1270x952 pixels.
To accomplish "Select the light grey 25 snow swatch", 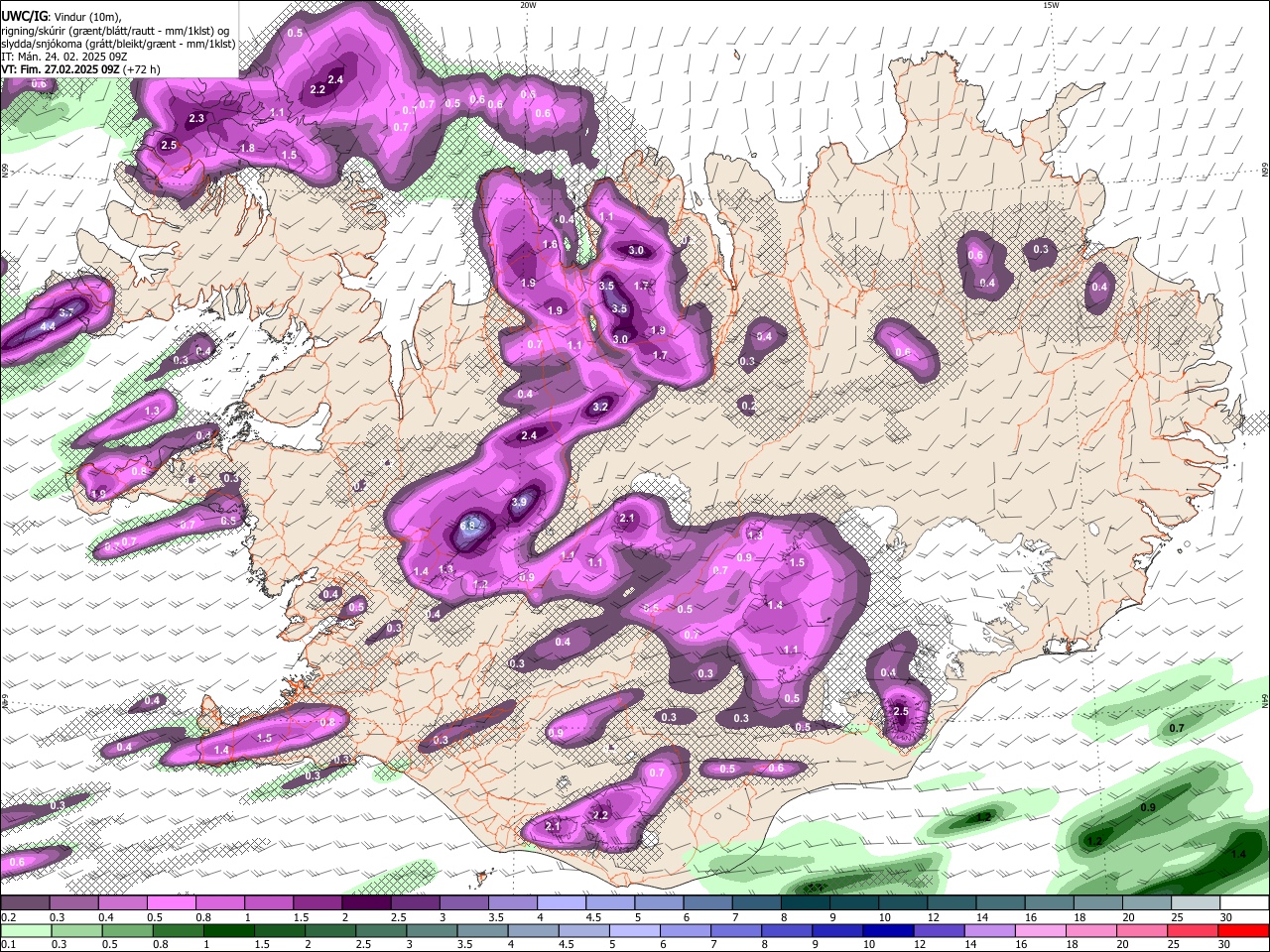I will coord(1196,903).
